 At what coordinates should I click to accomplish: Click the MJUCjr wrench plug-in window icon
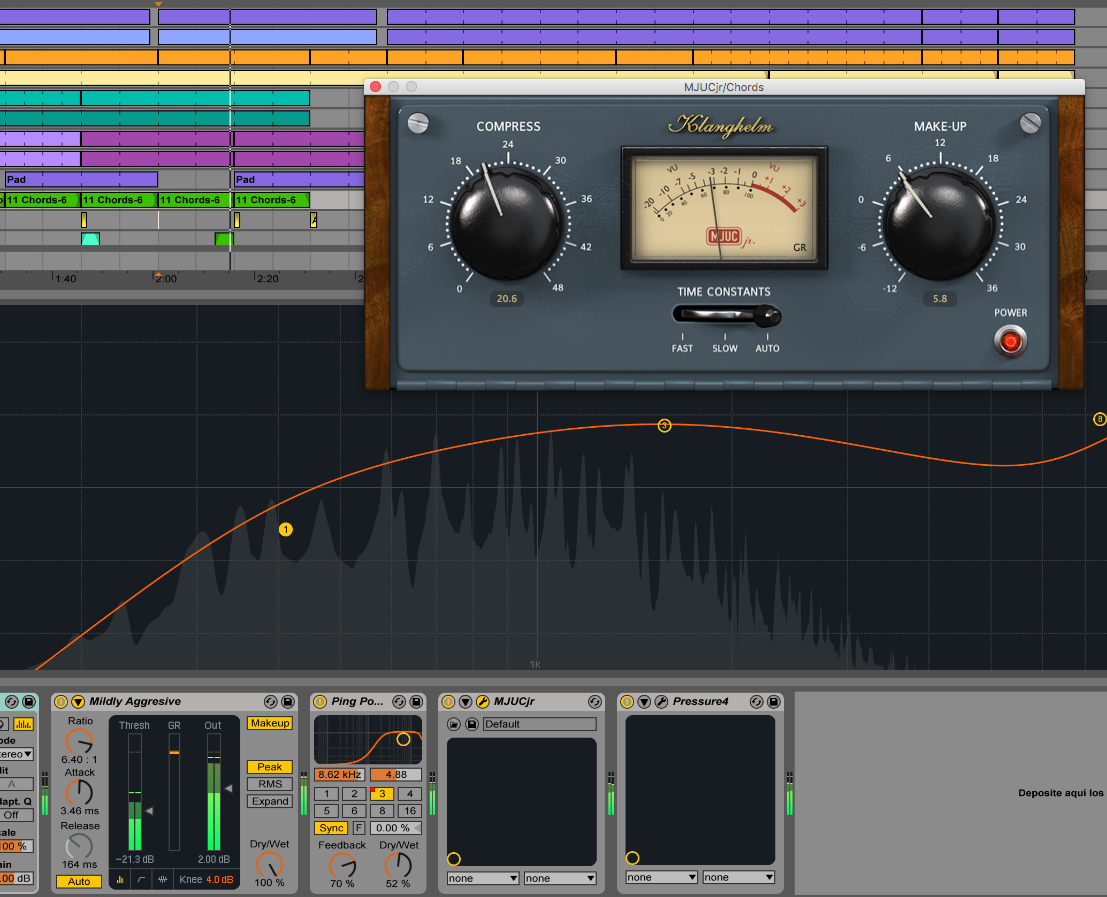click(x=483, y=702)
